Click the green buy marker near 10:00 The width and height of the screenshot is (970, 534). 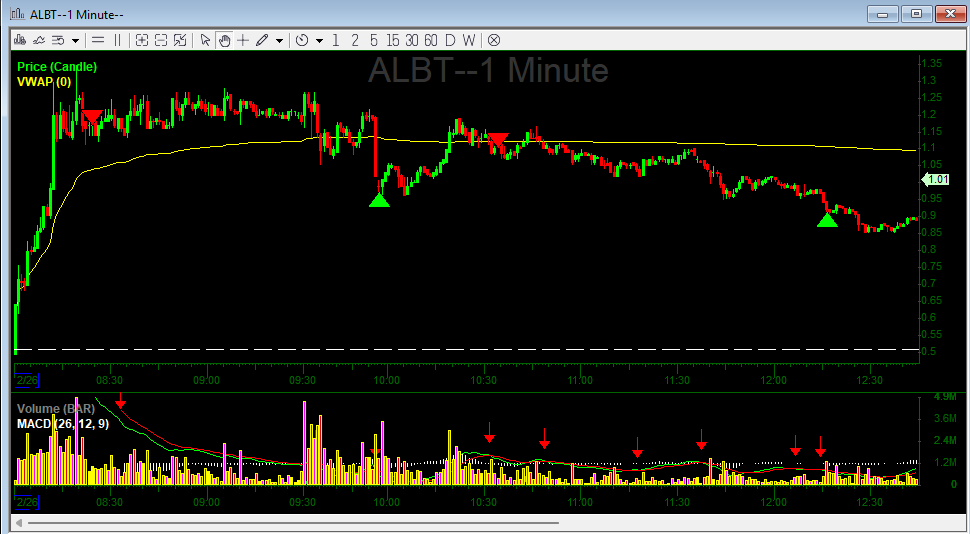pyautogui.click(x=379, y=200)
